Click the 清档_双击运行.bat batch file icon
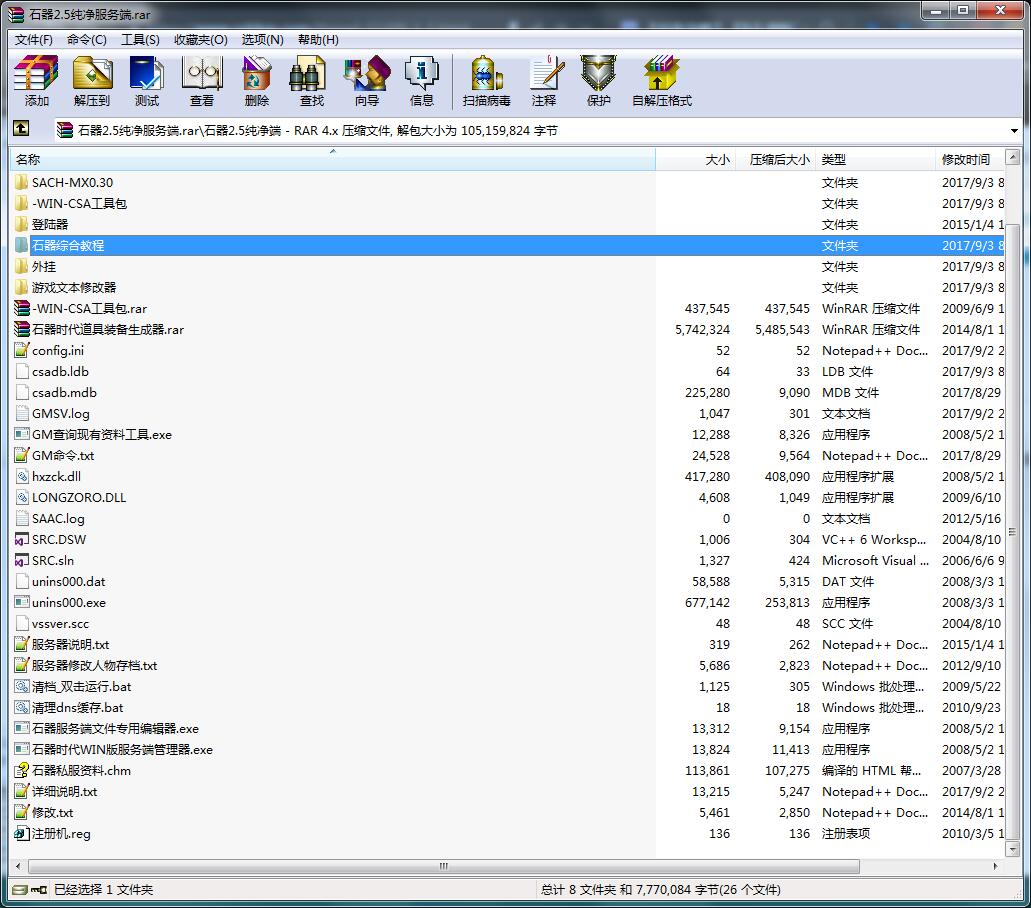 22,686
